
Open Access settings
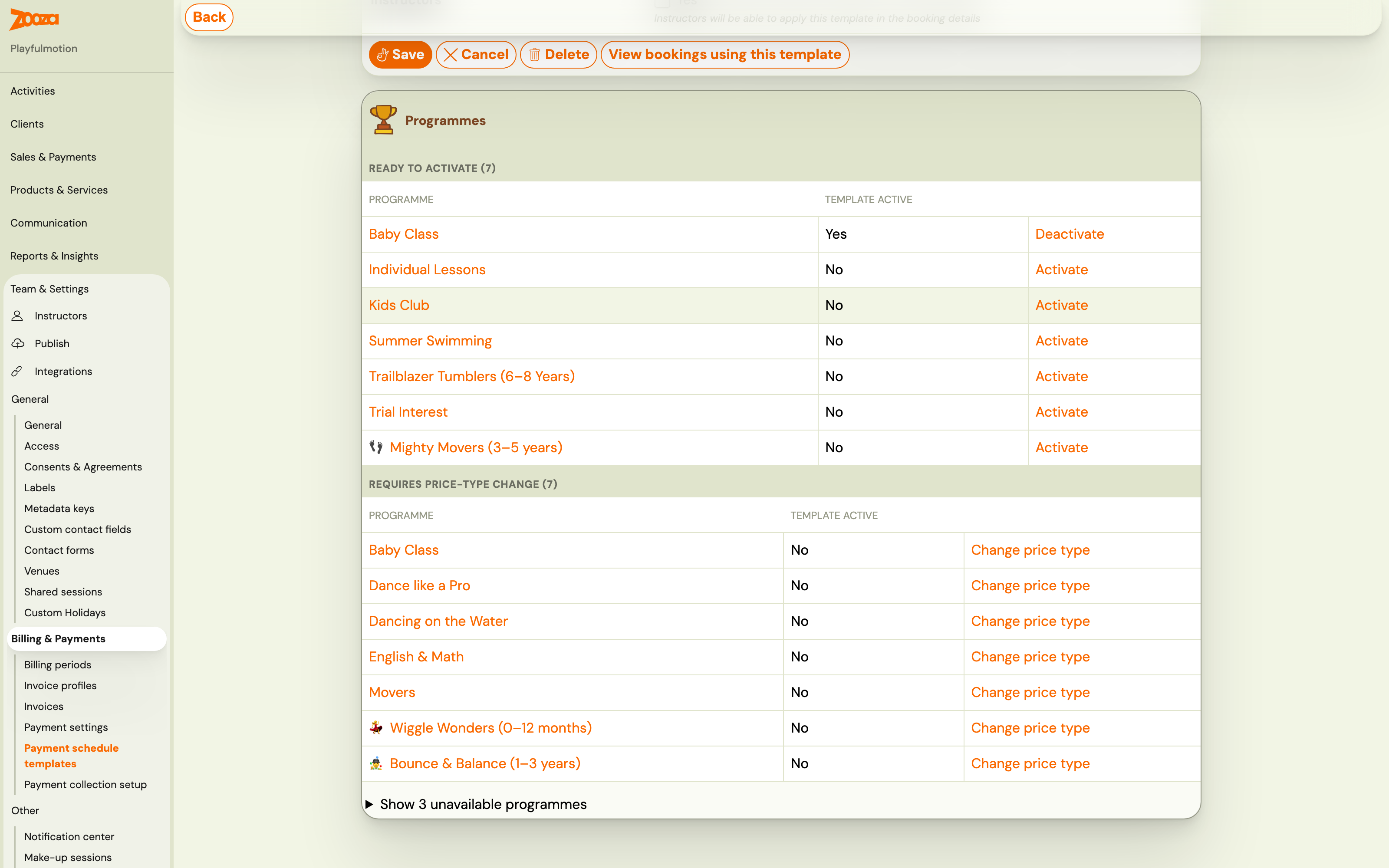[41, 446]
